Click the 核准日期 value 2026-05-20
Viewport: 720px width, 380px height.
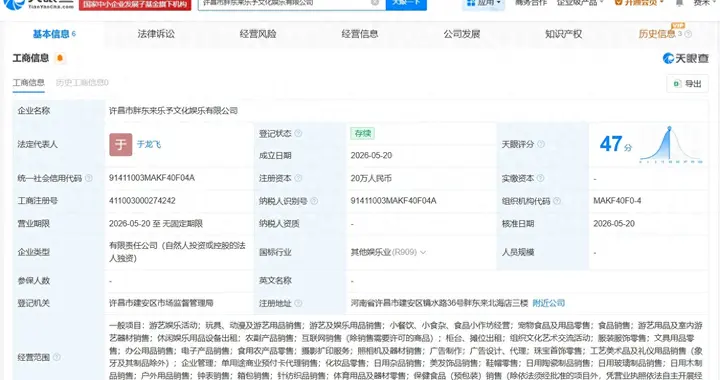point(614,224)
